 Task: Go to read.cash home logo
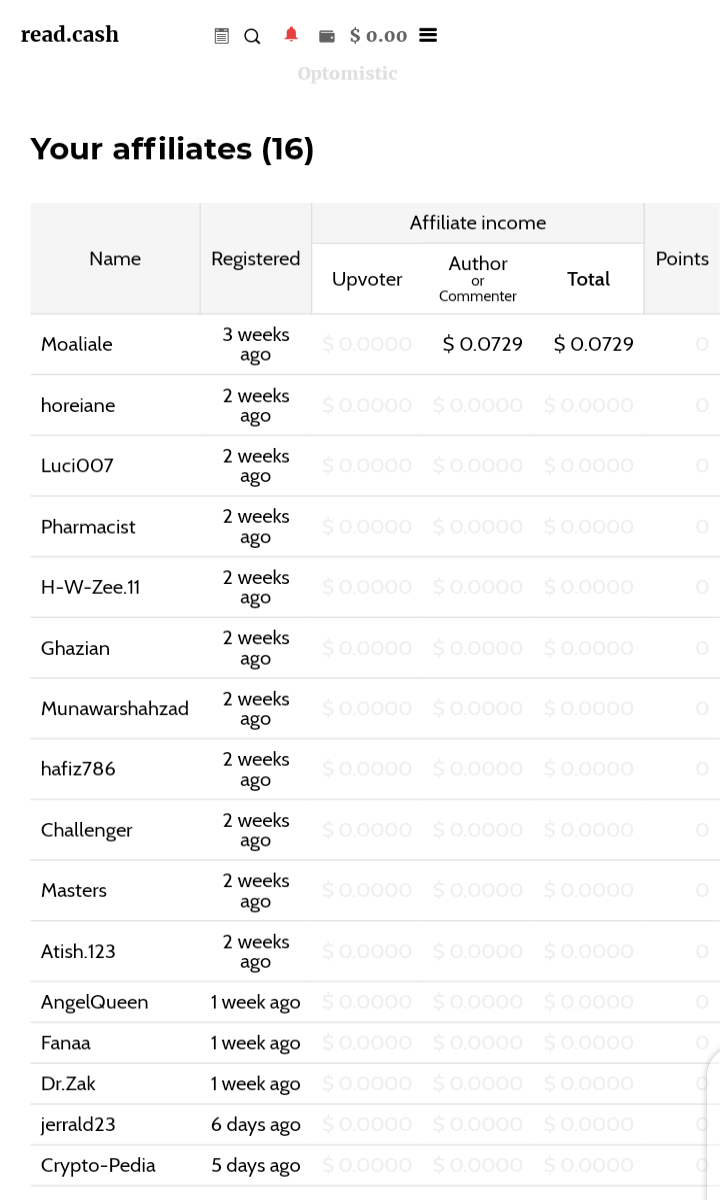tap(70, 35)
